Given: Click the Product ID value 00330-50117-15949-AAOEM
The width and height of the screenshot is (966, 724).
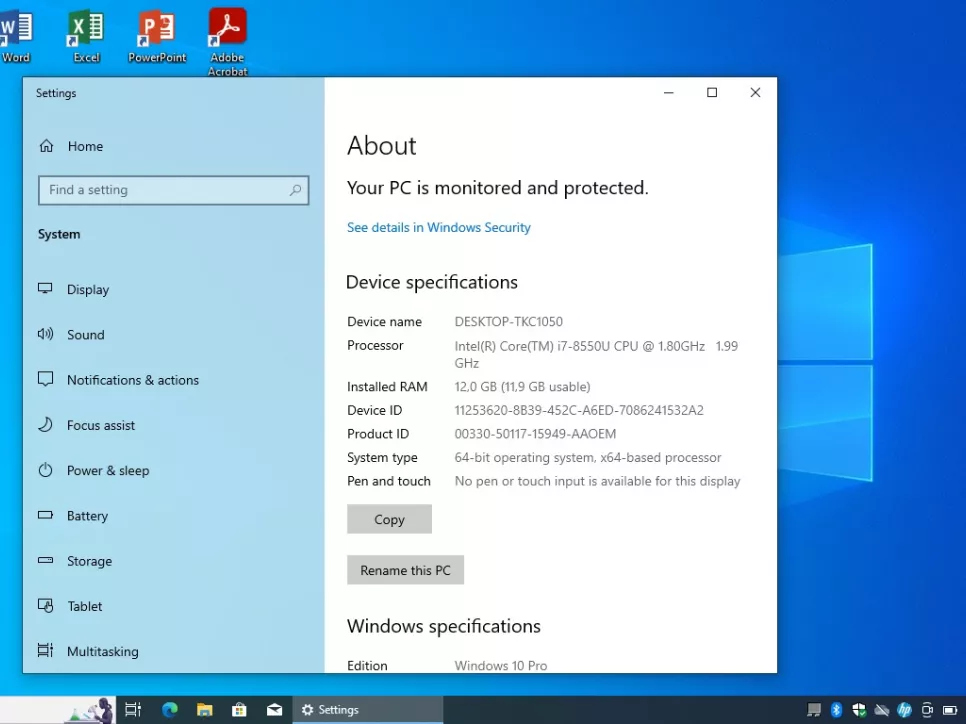Looking at the screenshot, I should click(x=535, y=434).
